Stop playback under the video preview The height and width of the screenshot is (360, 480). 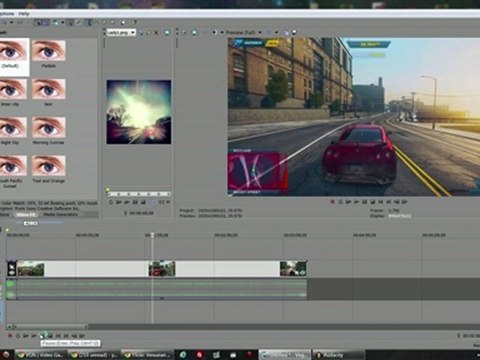pos(373,202)
